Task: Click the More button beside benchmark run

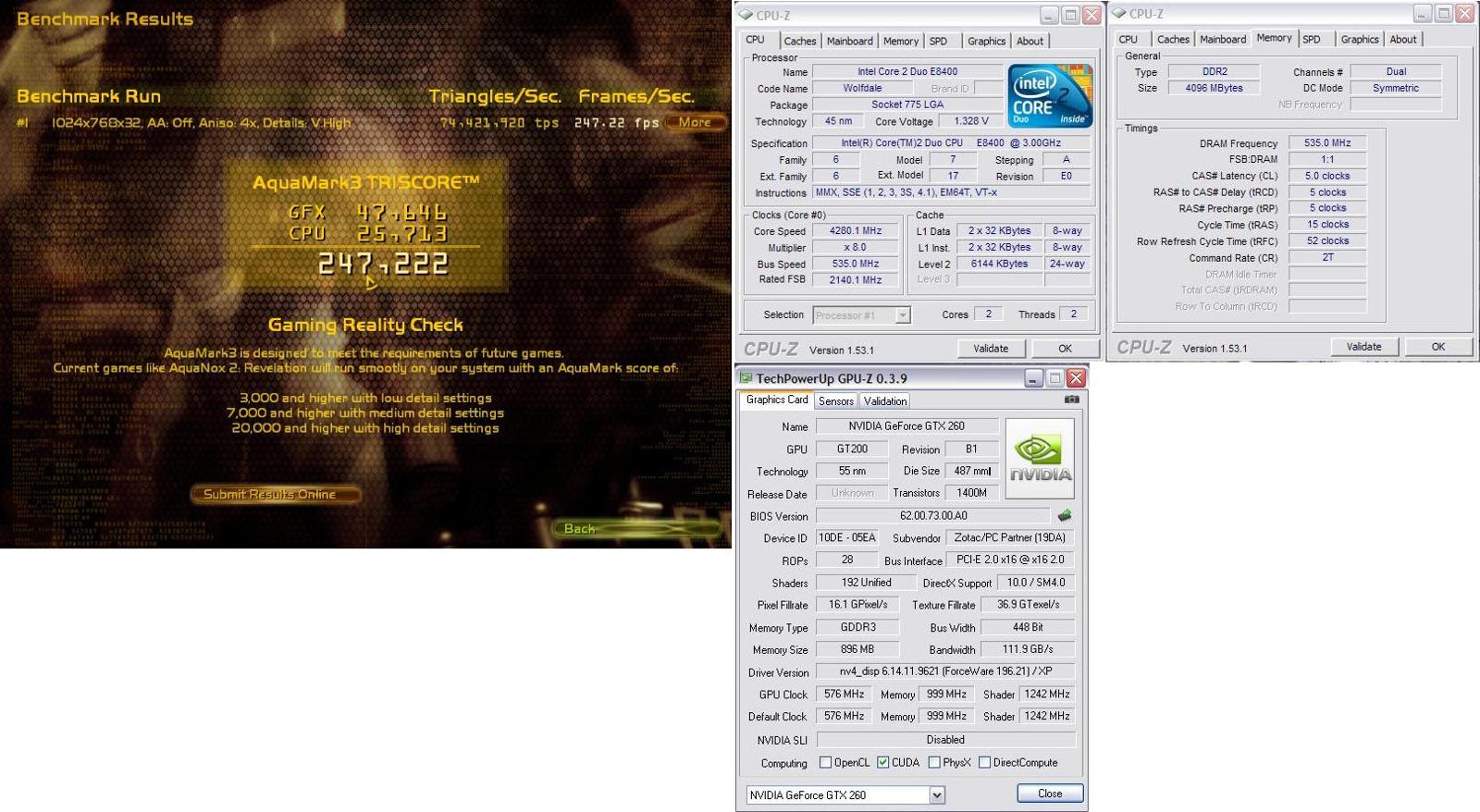Action: click(695, 122)
